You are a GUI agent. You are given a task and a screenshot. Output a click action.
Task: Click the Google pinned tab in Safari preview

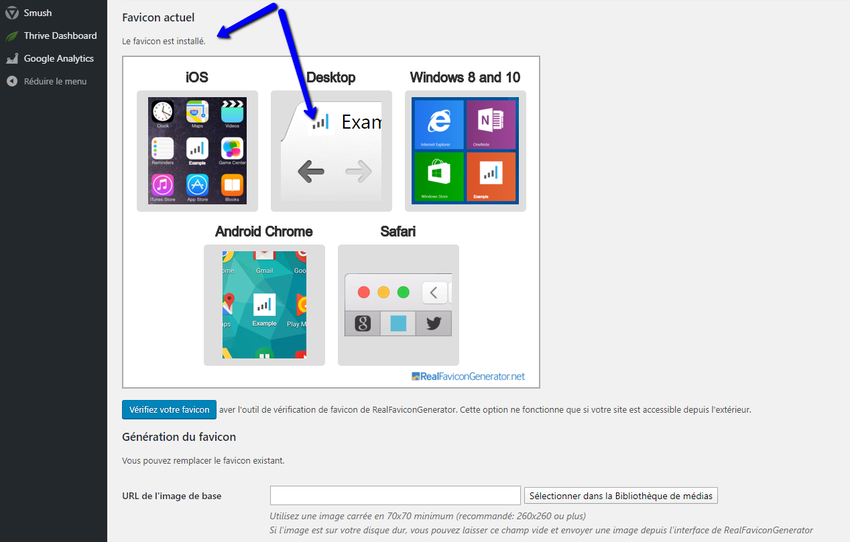363,324
